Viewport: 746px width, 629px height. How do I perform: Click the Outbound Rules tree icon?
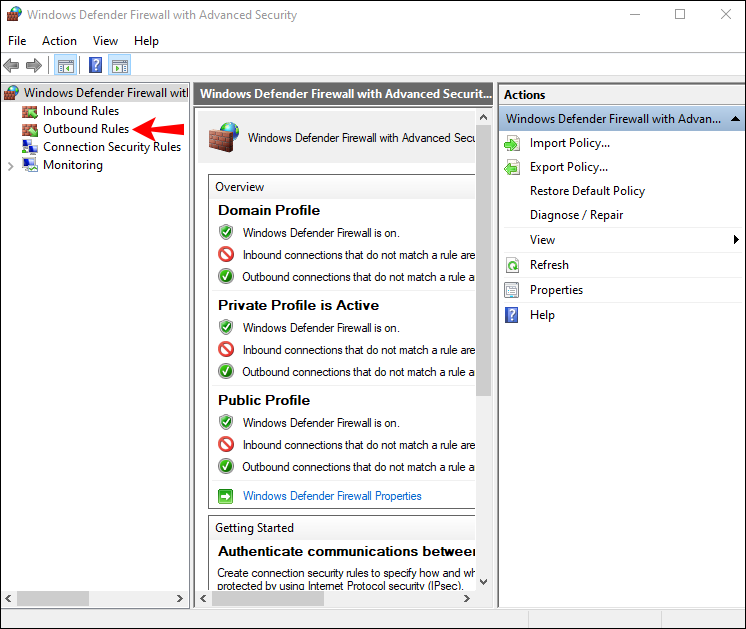(29, 129)
